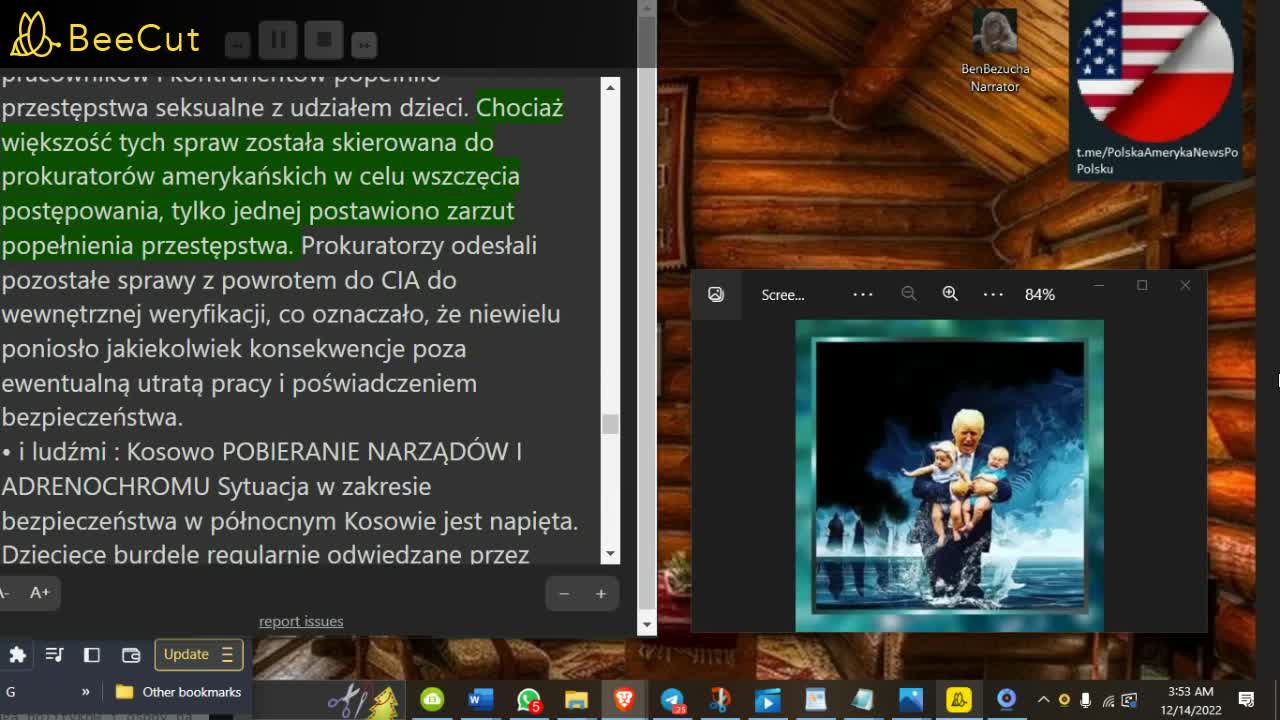
Task: Show hidden system tray icons
Action: click(x=1043, y=700)
